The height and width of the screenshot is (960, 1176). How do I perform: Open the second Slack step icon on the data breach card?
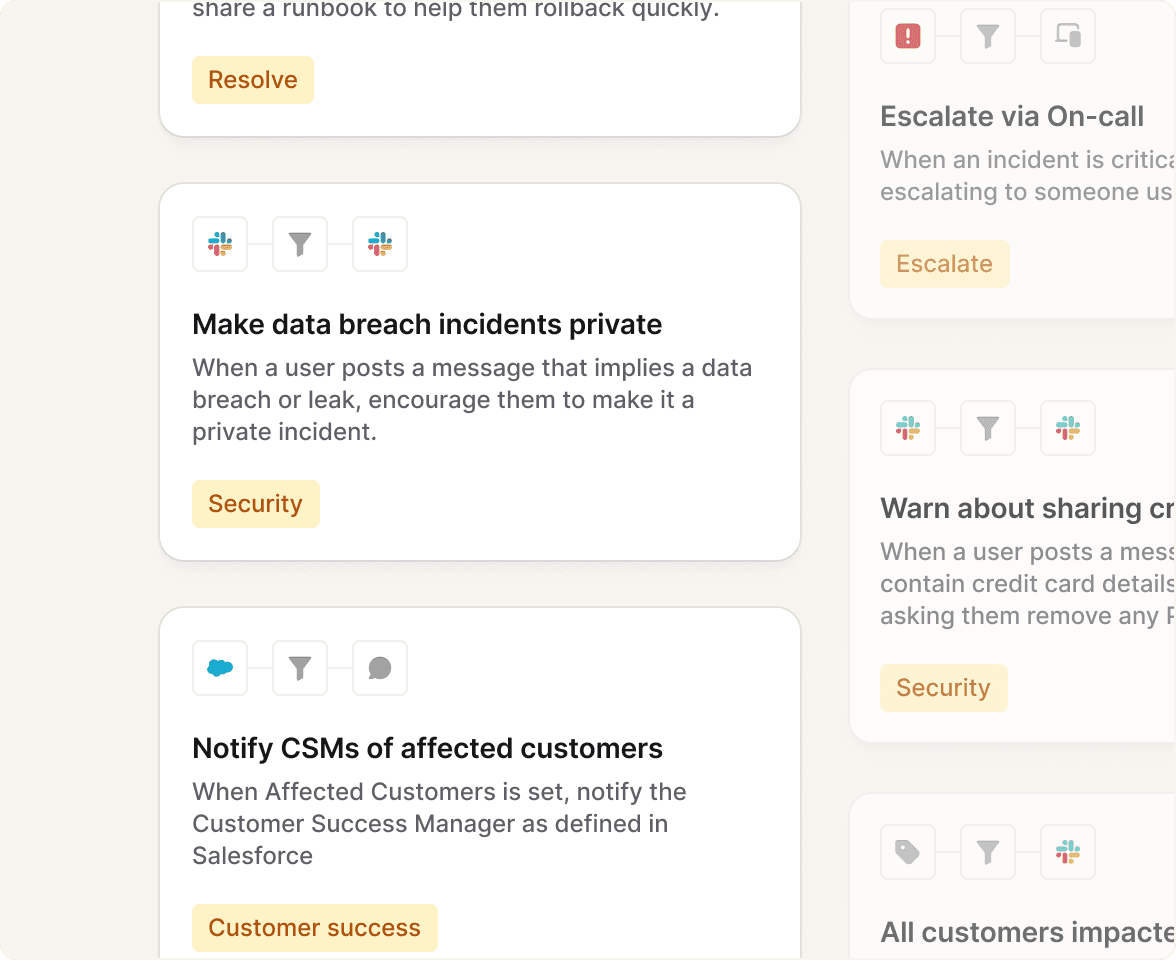point(379,243)
